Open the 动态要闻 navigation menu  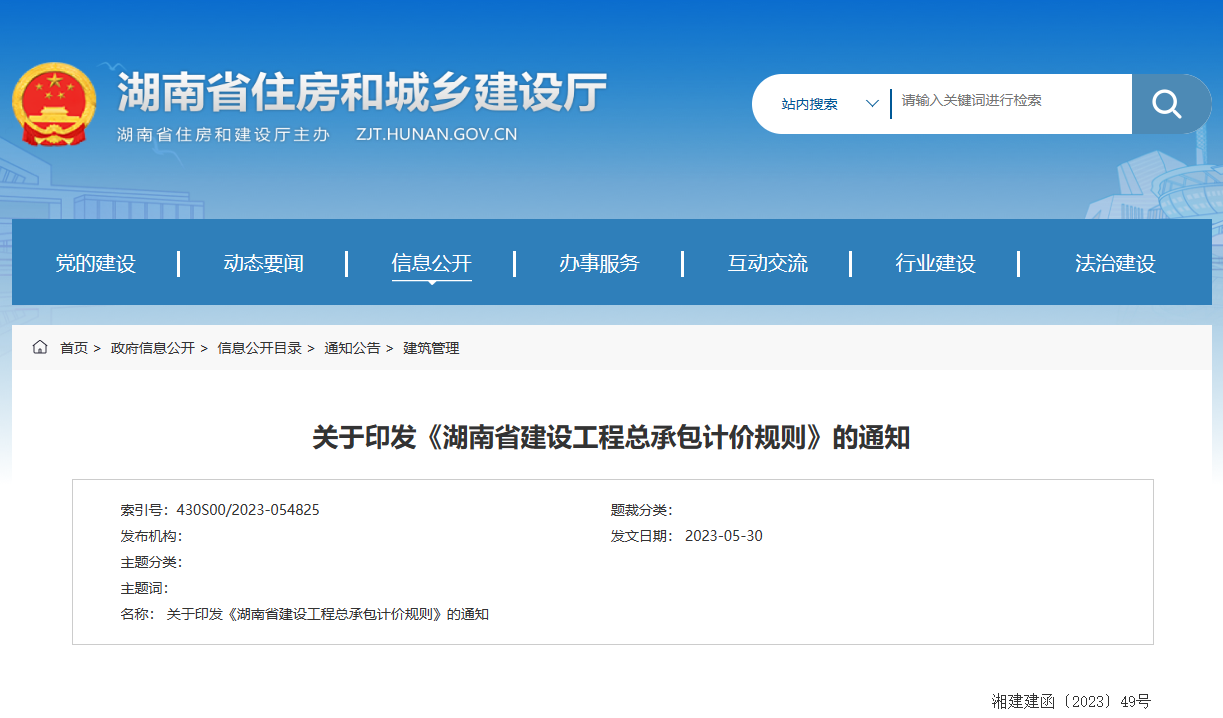[263, 264]
